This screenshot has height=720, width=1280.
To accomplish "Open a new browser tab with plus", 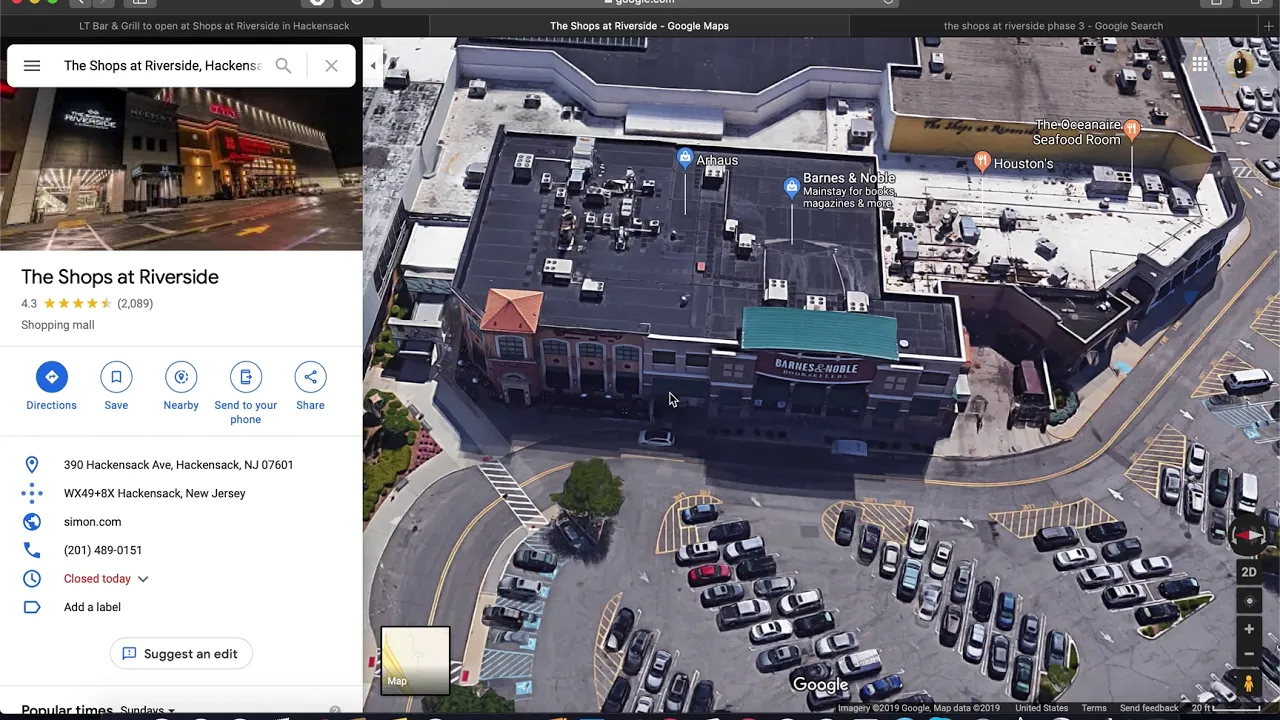I will [1269, 26].
